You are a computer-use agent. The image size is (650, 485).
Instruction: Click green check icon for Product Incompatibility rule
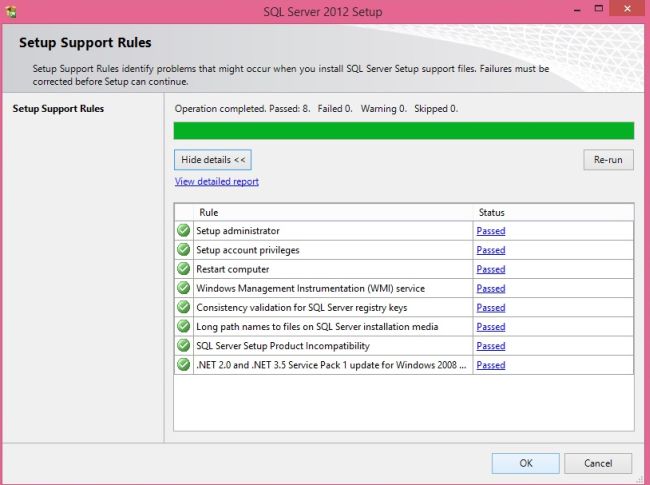pos(183,345)
